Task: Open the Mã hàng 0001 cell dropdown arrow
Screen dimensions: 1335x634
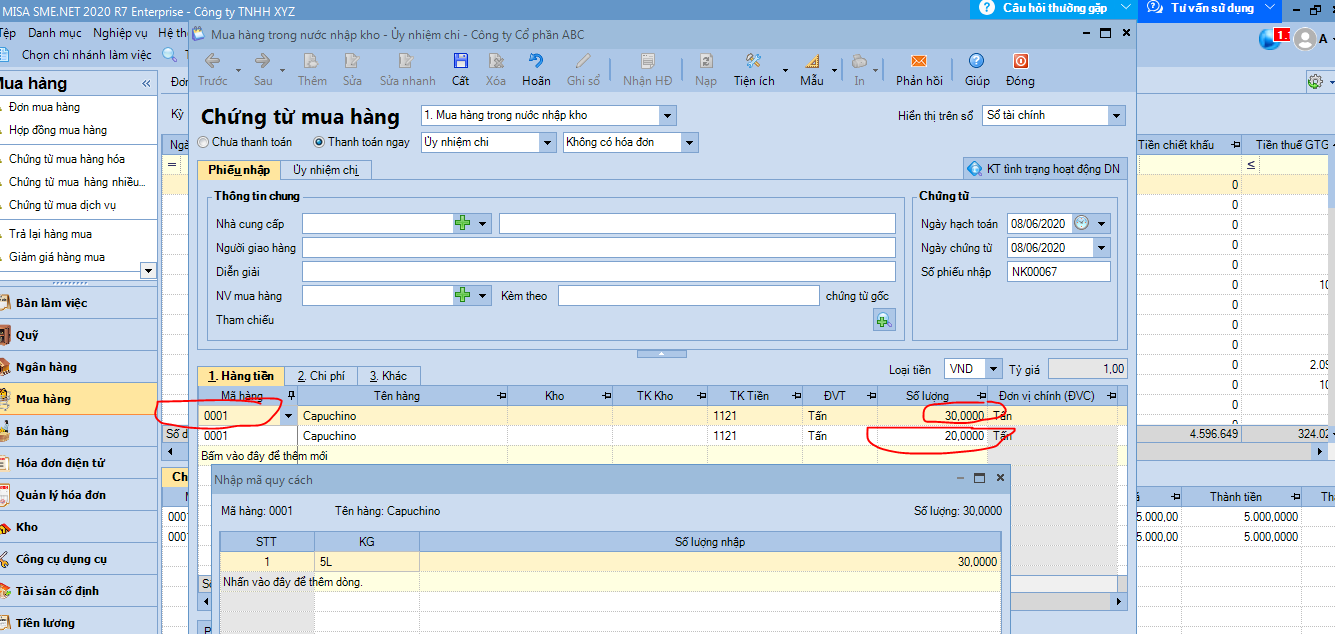Action: pyautogui.click(x=290, y=416)
